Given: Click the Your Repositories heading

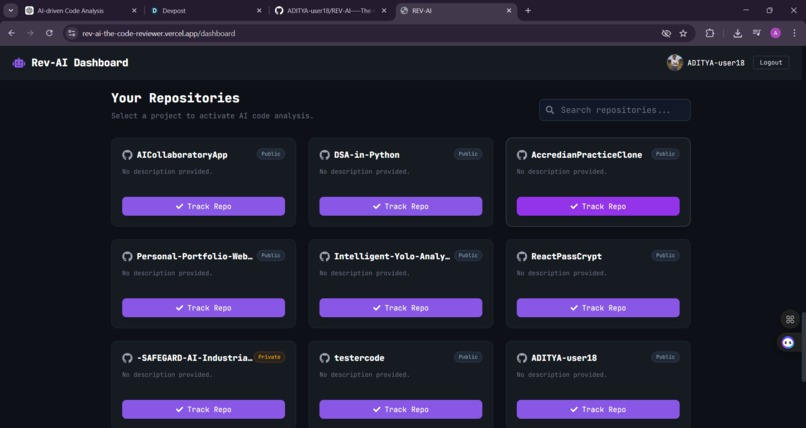Looking at the screenshot, I should [176, 98].
